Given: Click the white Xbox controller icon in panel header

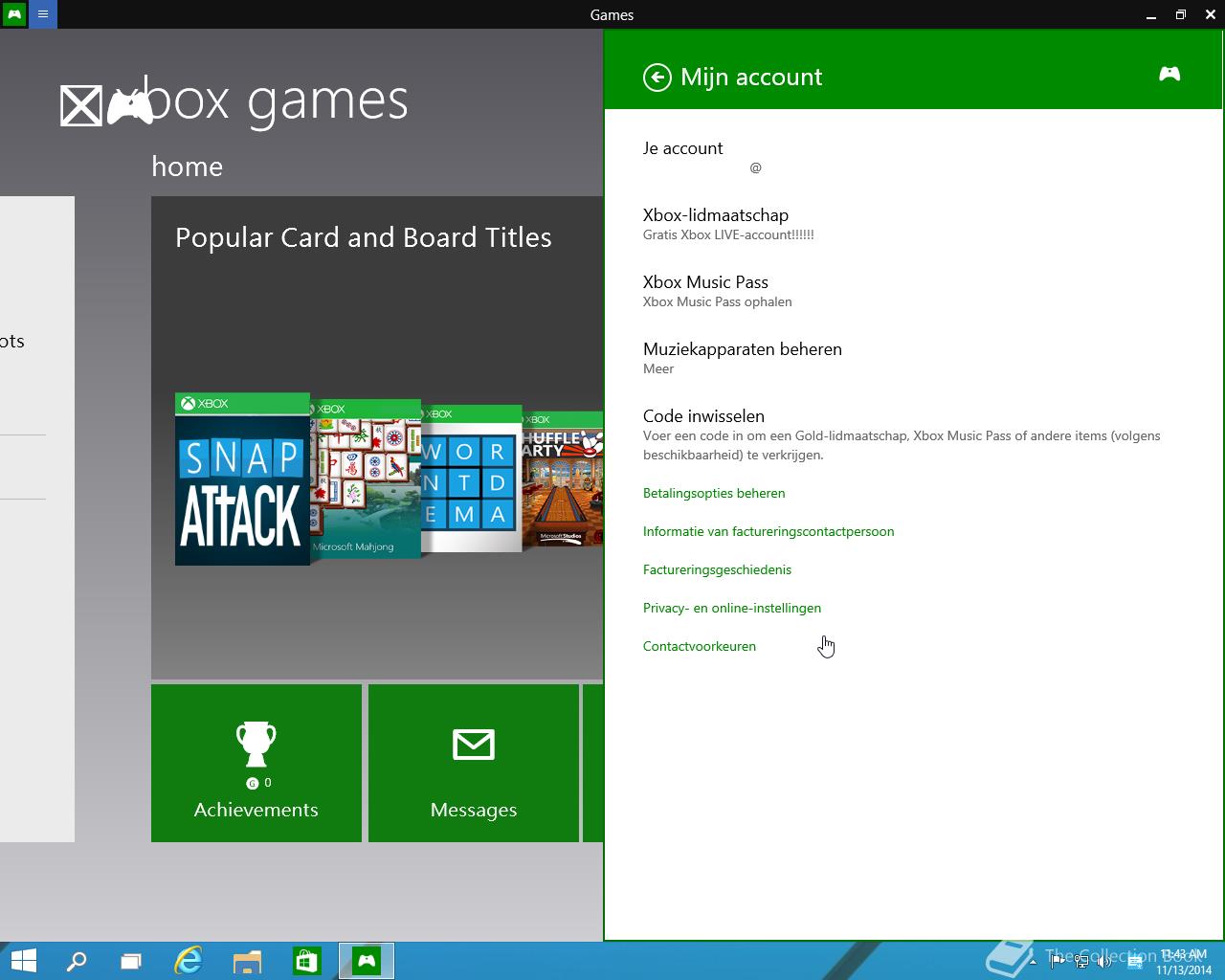Looking at the screenshot, I should coord(1169,74).
